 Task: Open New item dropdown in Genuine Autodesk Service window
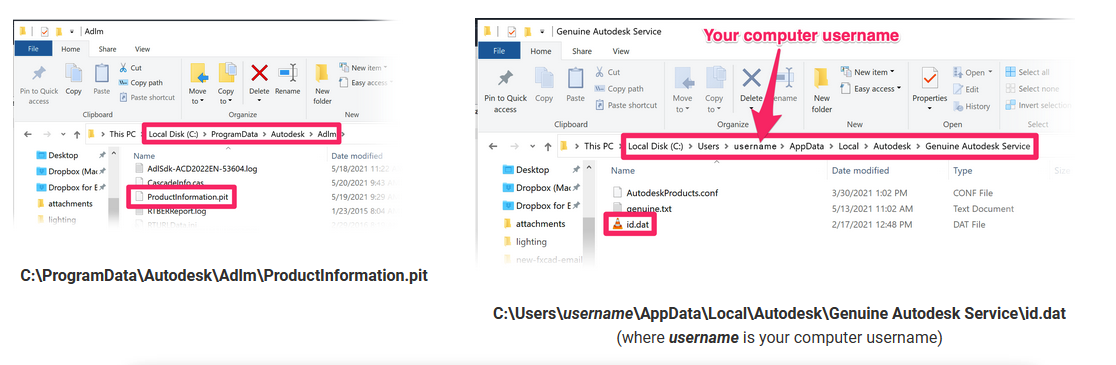867,72
